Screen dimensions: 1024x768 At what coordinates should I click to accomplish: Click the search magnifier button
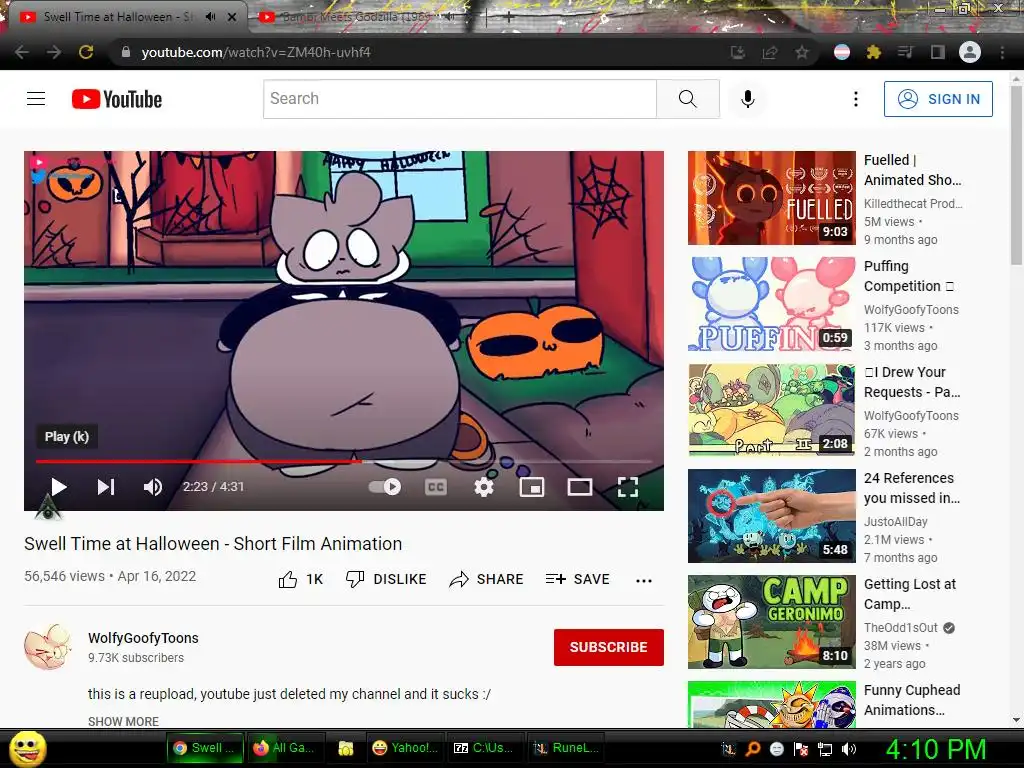688,99
